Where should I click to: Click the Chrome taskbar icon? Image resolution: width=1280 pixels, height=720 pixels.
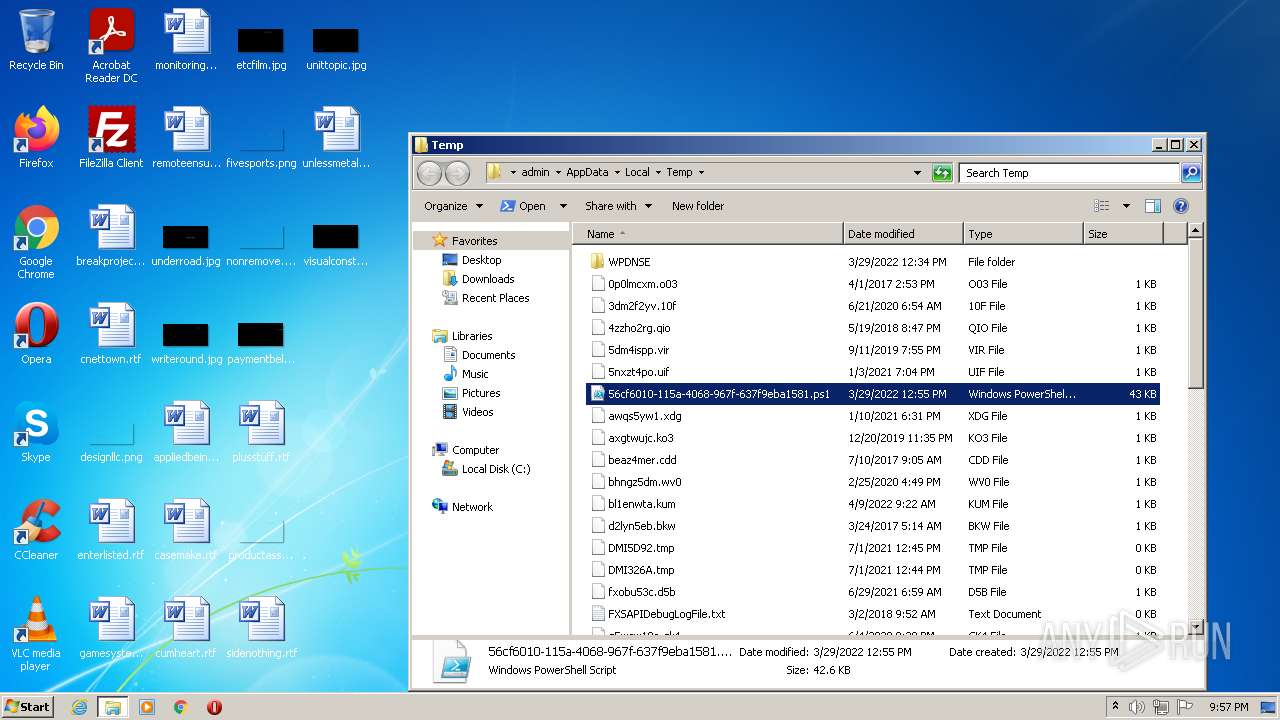[x=181, y=707]
